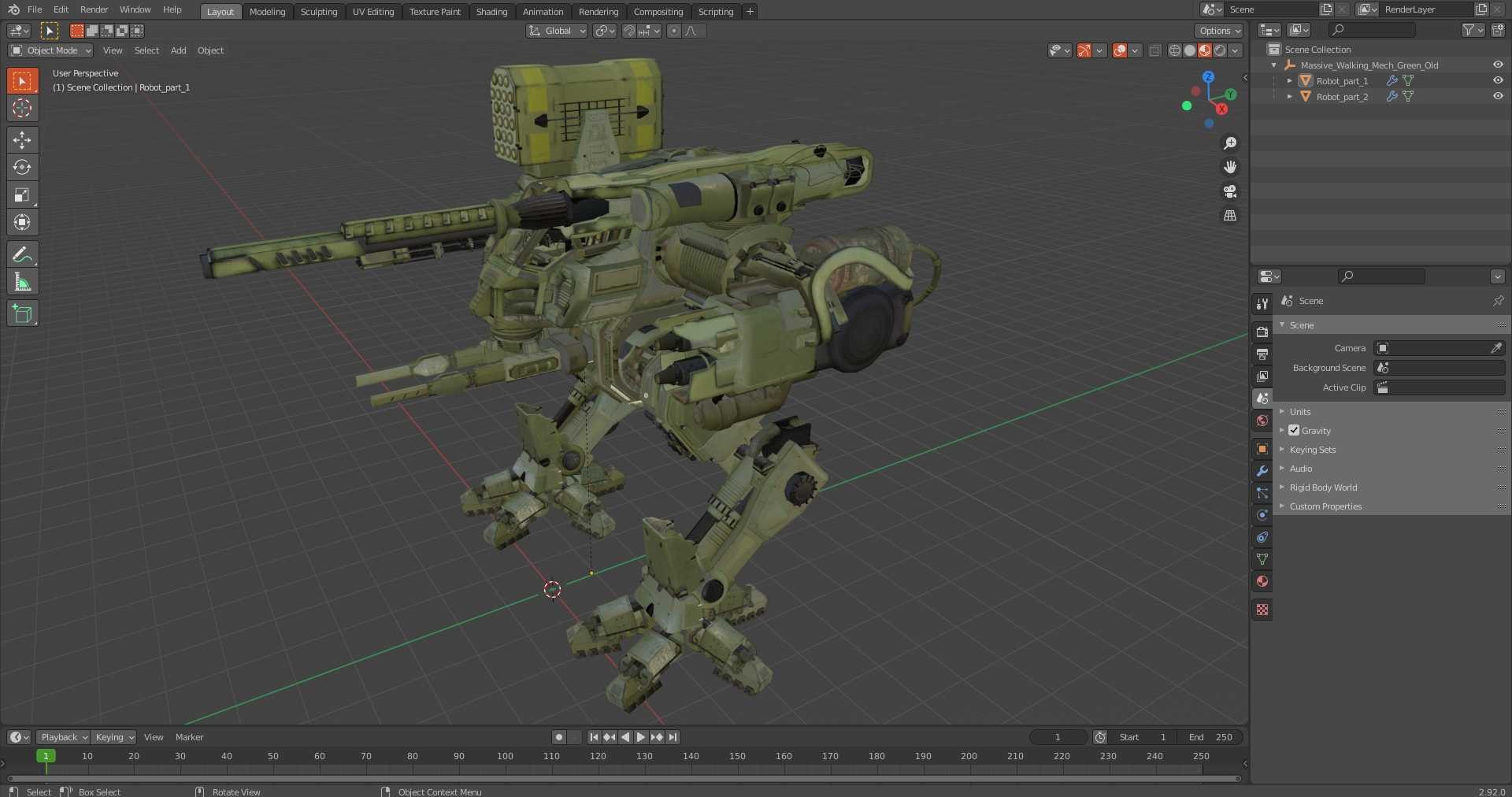Open the Global transform orientation dropdown

(x=557, y=31)
